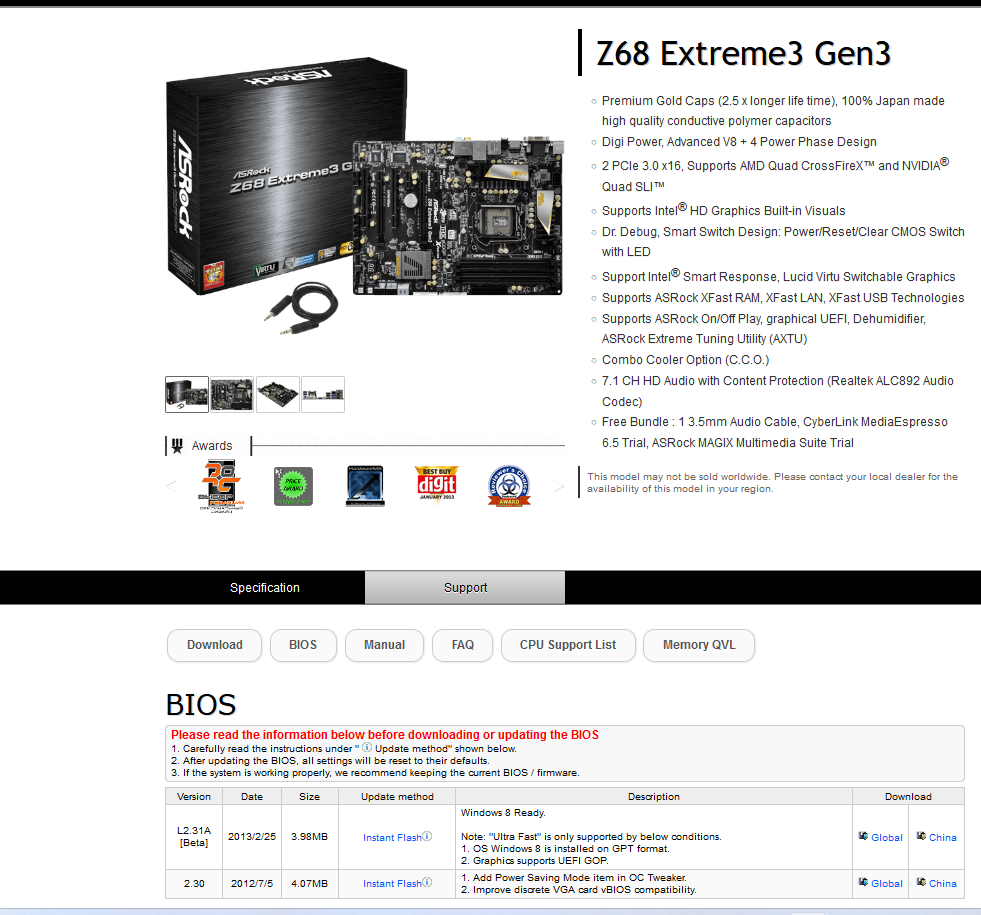Screen dimensions: 981x915
Task: Open the CPU Support List
Action: [568, 645]
